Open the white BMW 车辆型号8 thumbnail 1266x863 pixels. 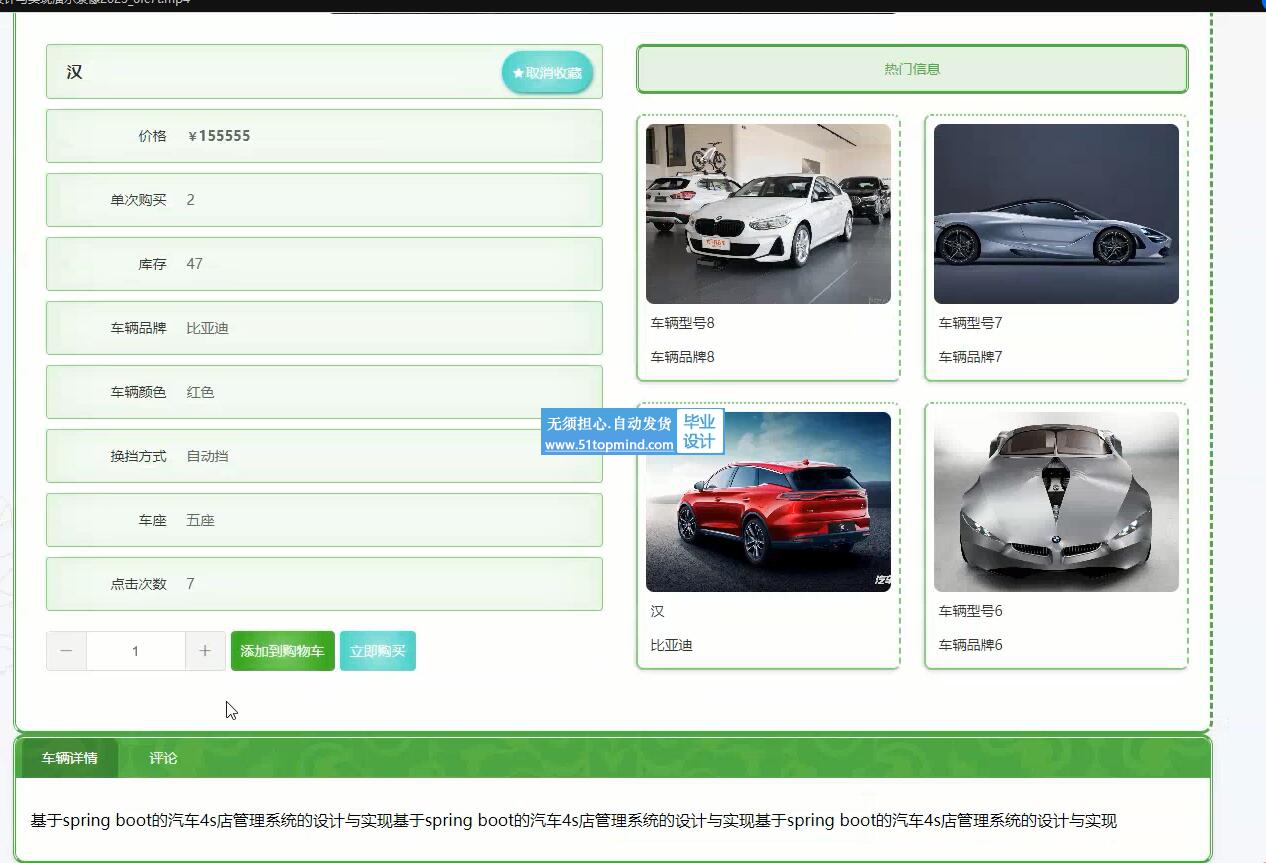[768, 214]
